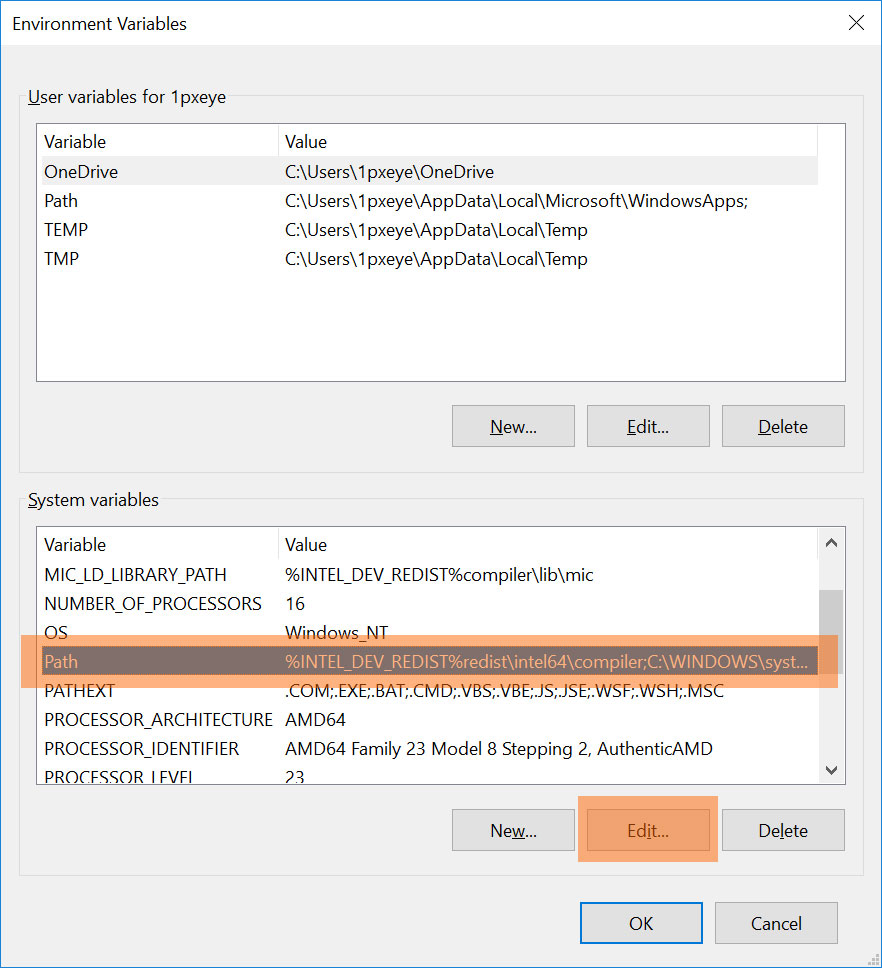The height and width of the screenshot is (968, 882).
Task: Close the Environment Variables dialog
Action: pyautogui.click(x=856, y=23)
